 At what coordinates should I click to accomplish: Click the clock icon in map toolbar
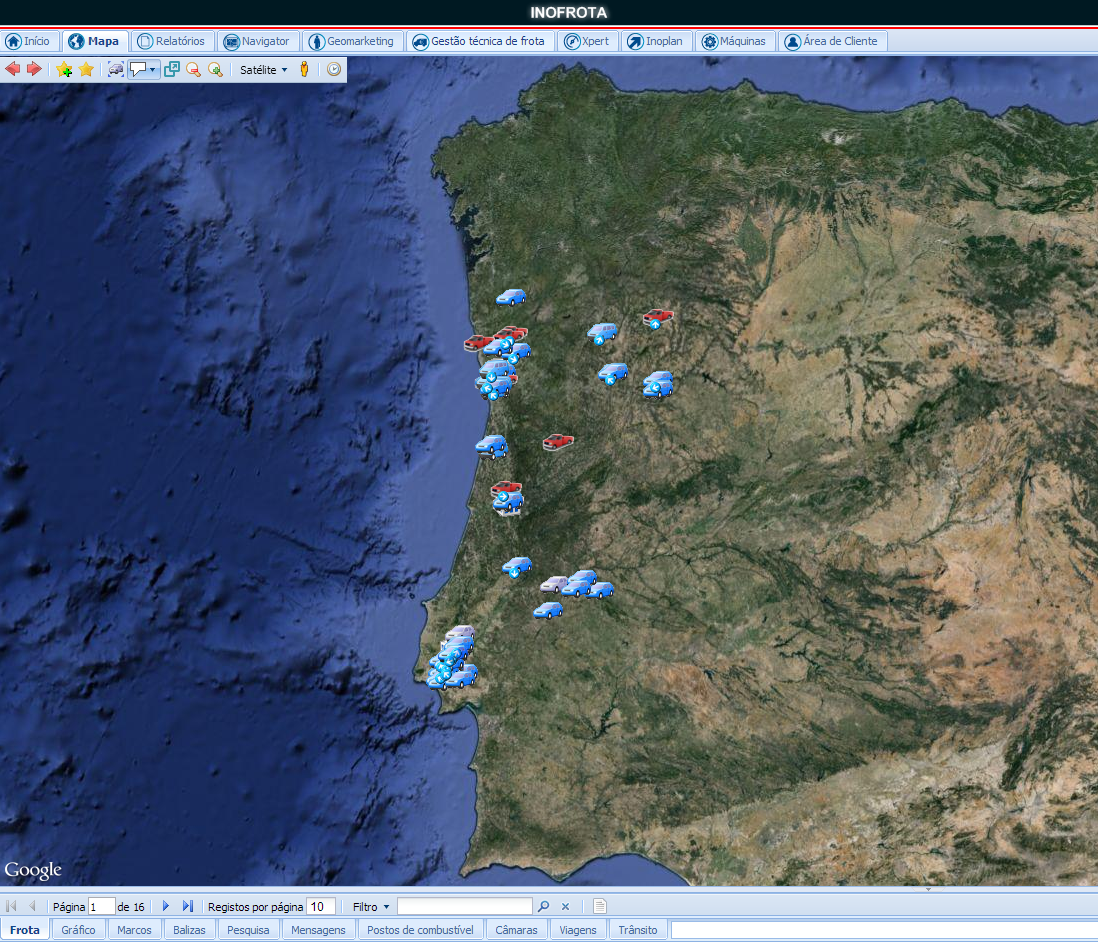click(x=334, y=69)
